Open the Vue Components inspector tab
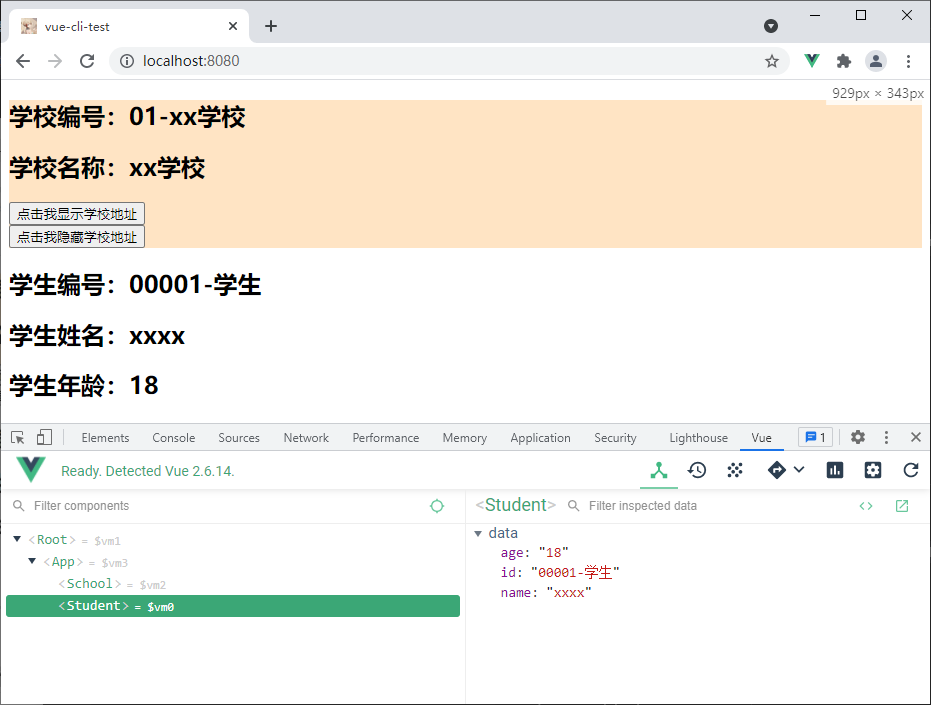 (x=659, y=470)
